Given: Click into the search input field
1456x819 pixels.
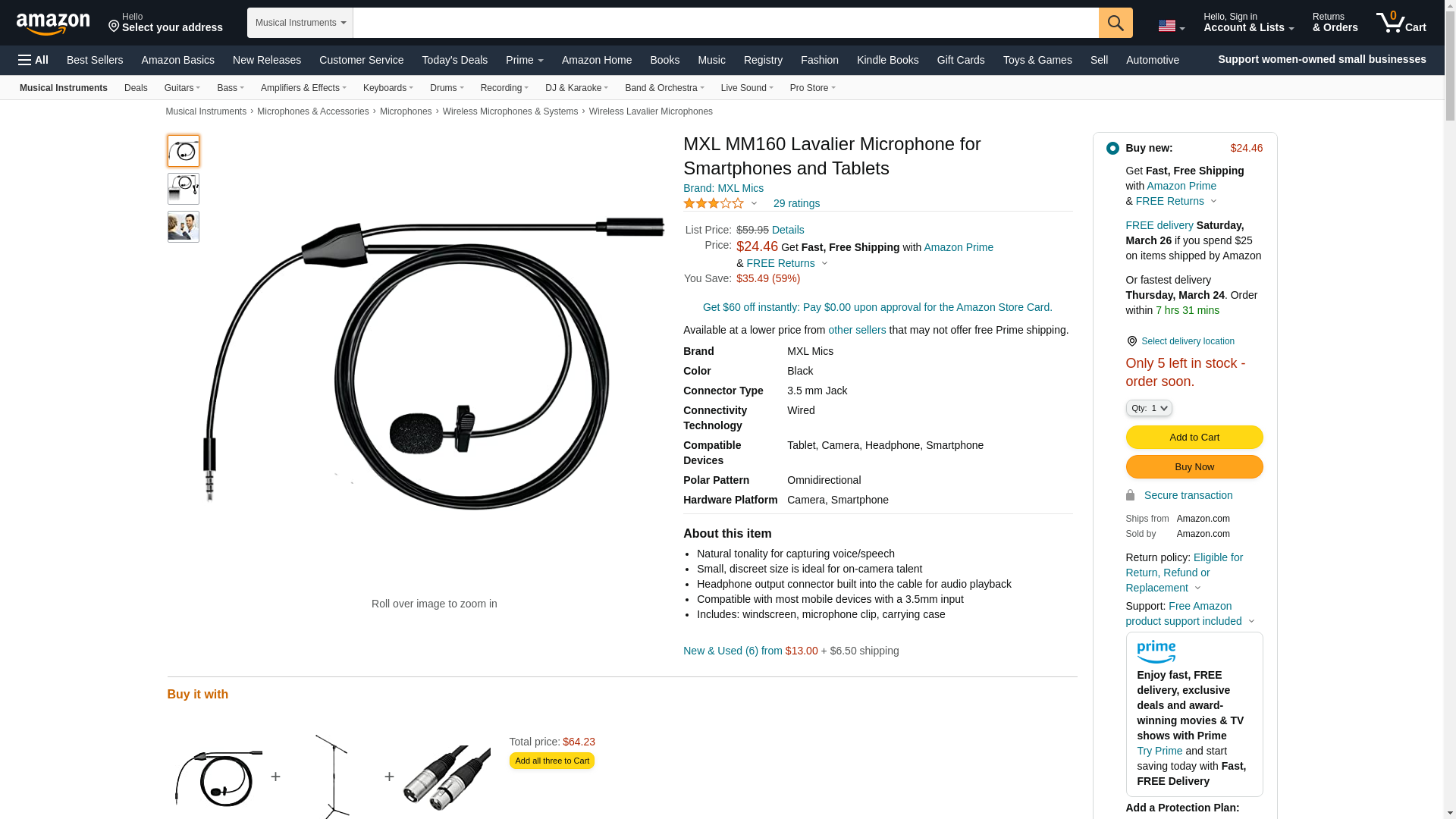Looking at the screenshot, I should (726, 23).
